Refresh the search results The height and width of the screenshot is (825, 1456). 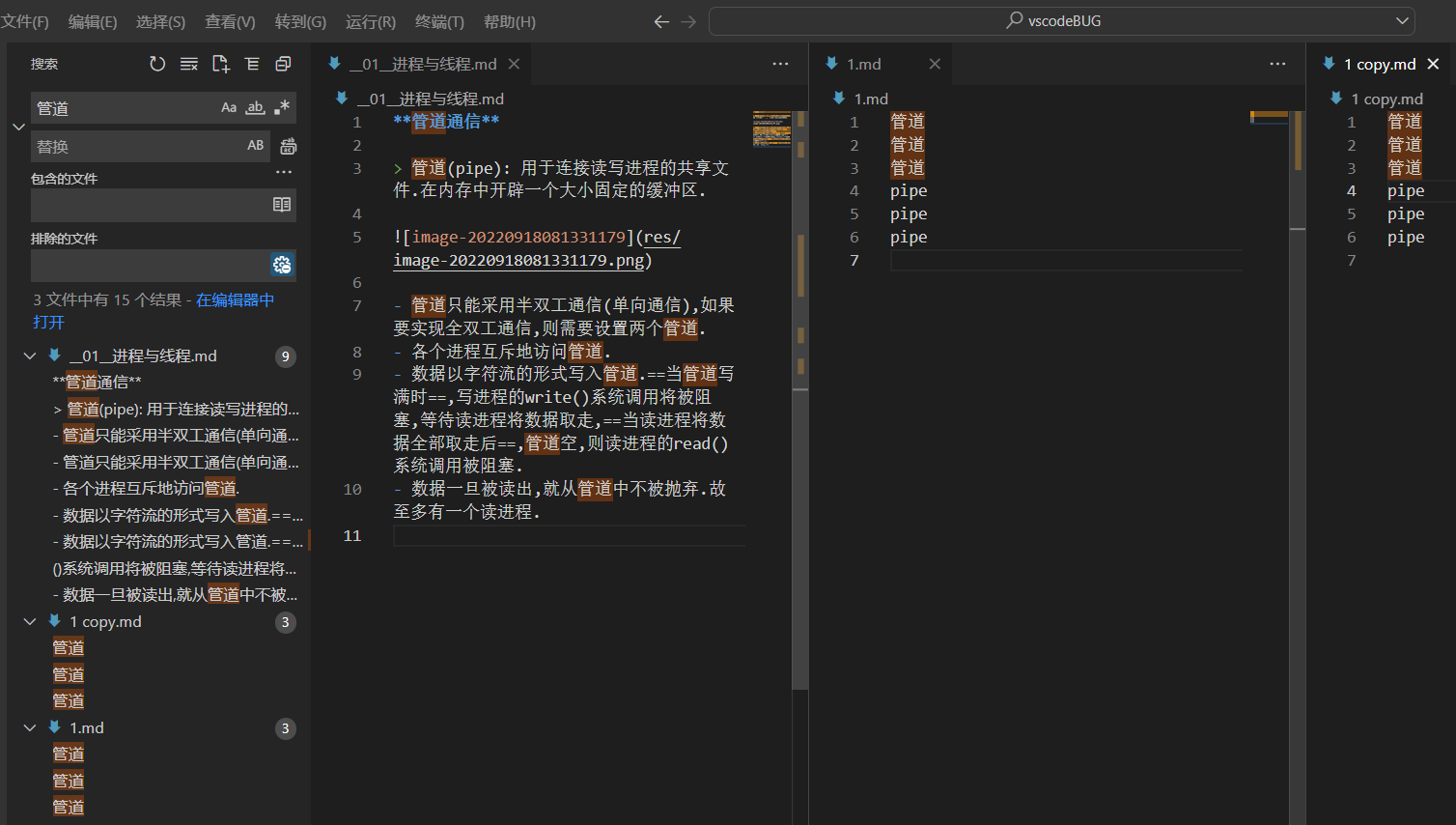(x=157, y=64)
